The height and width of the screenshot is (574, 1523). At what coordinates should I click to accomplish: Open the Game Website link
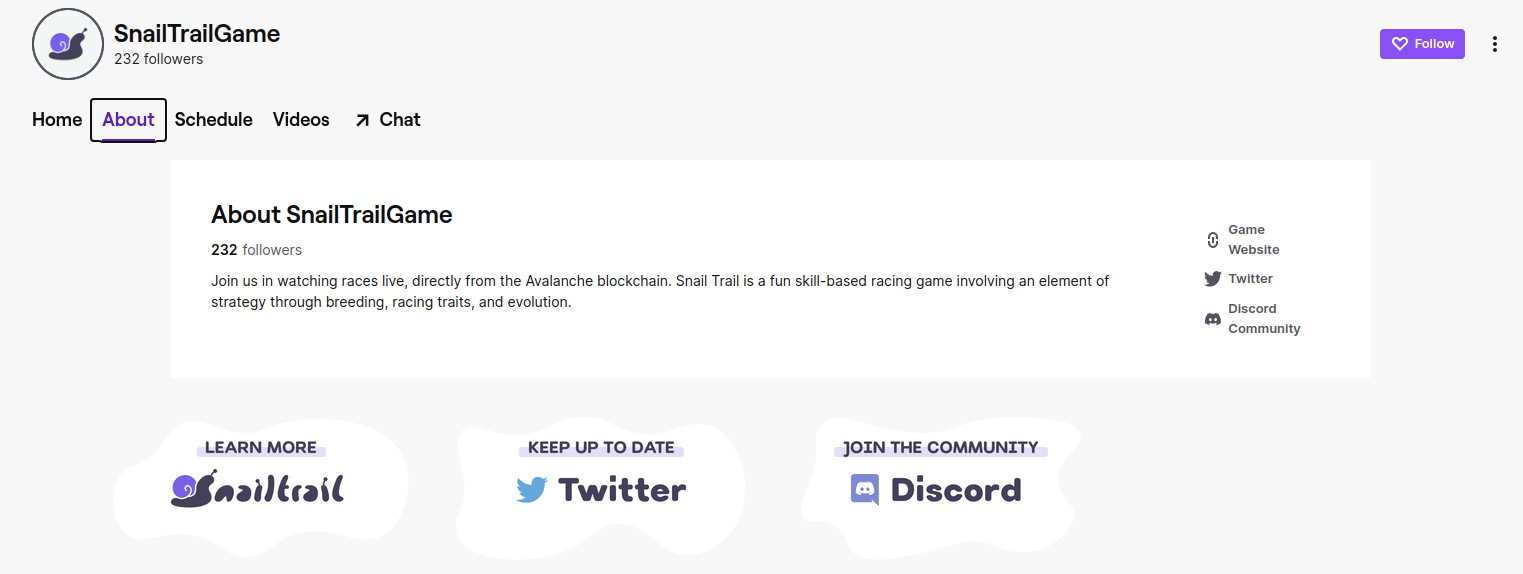1253,240
